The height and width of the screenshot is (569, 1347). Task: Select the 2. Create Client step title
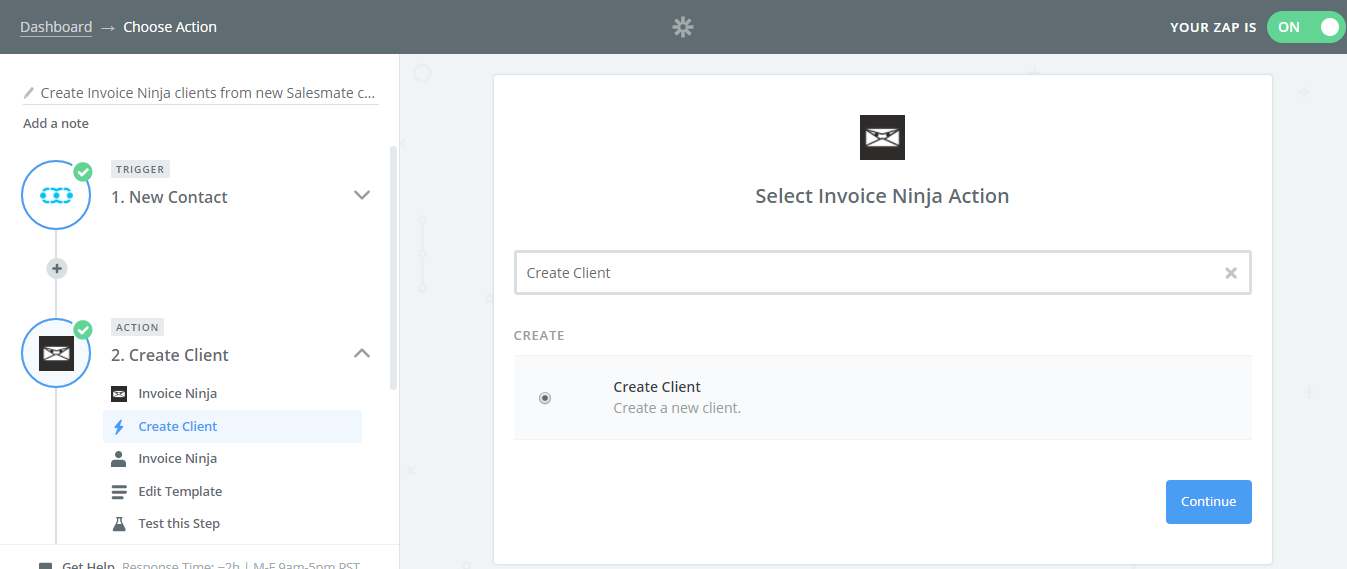coord(170,355)
